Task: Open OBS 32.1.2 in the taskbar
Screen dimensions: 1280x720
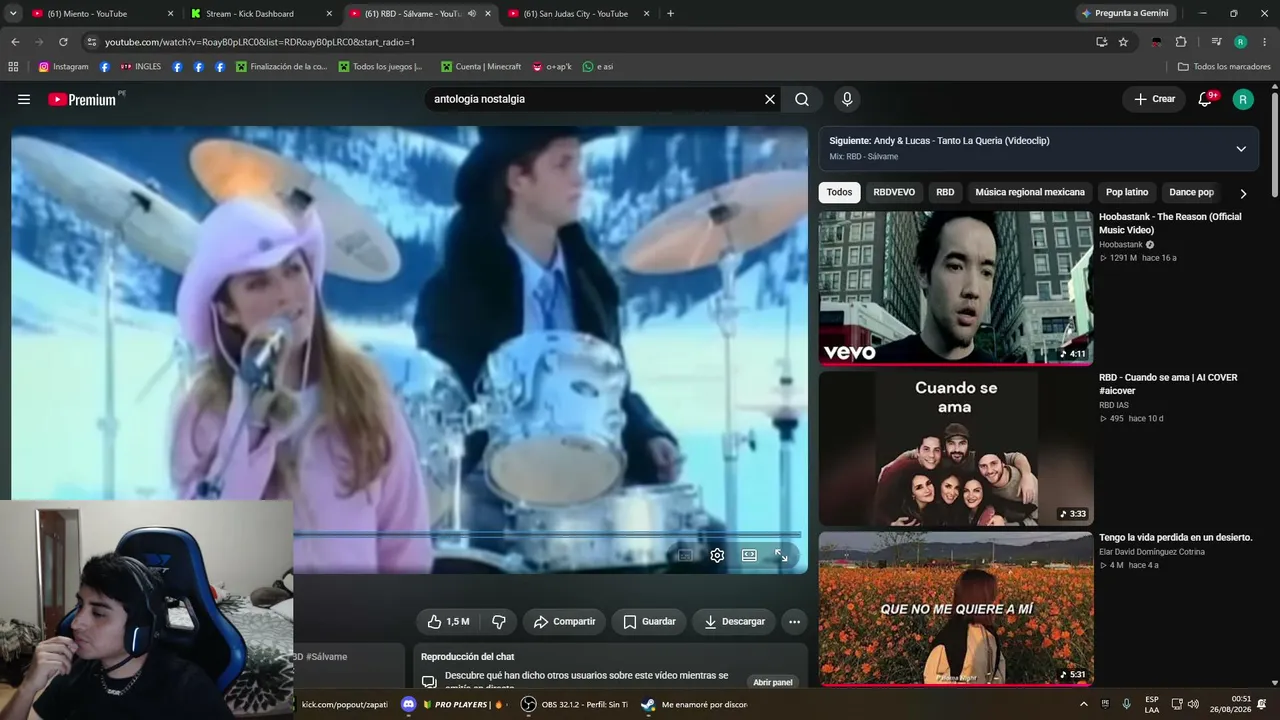Action: [575, 704]
